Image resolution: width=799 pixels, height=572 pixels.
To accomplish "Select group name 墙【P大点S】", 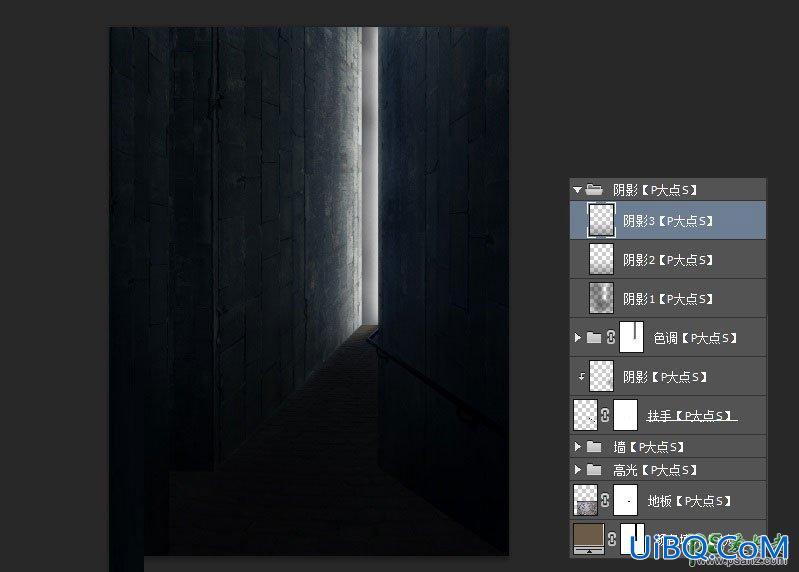I will coord(648,447).
